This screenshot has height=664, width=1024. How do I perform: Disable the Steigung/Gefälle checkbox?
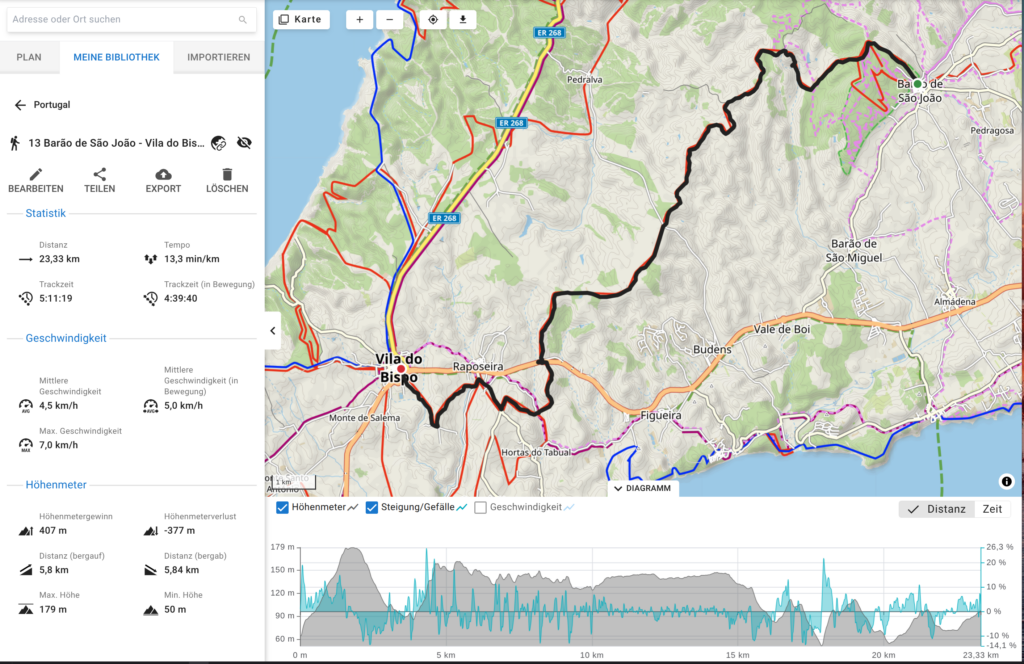tap(372, 508)
